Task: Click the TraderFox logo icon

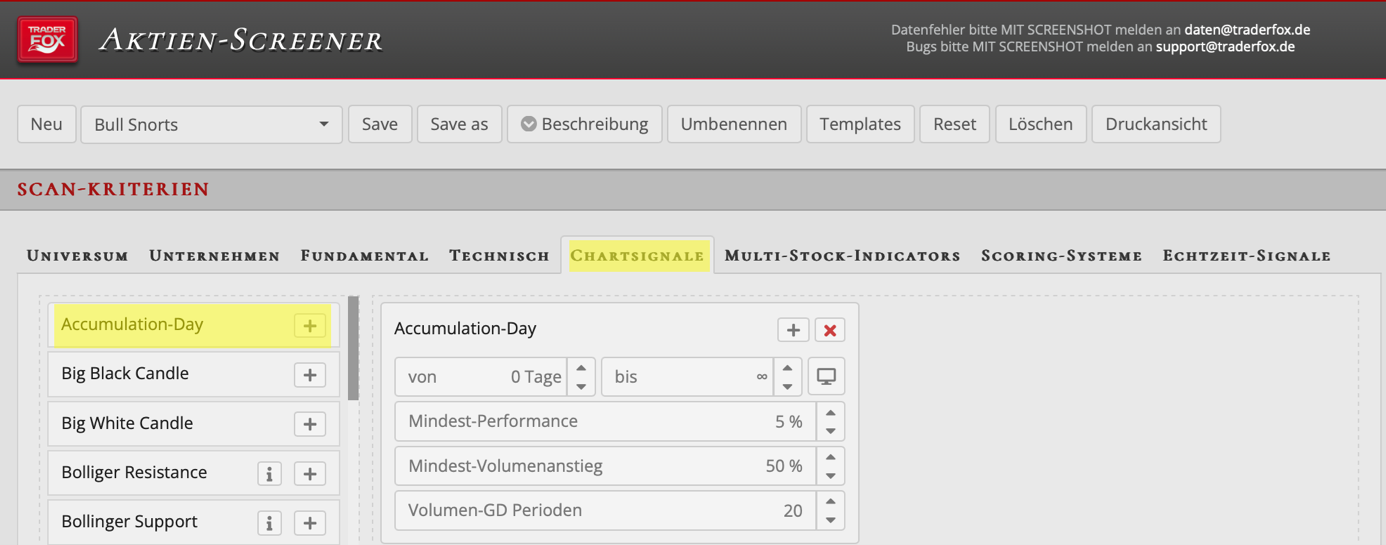Action: [x=47, y=41]
